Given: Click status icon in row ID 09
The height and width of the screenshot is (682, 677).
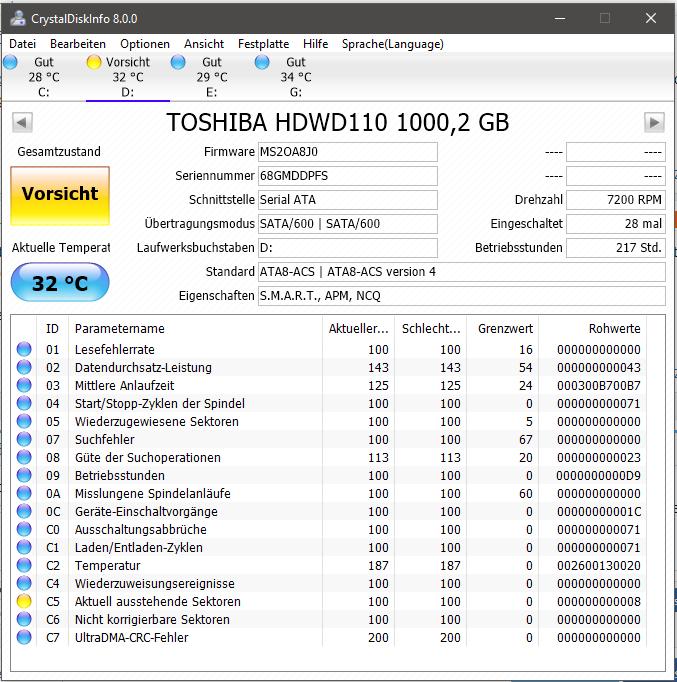Looking at the screenshot, I should 24,475.
